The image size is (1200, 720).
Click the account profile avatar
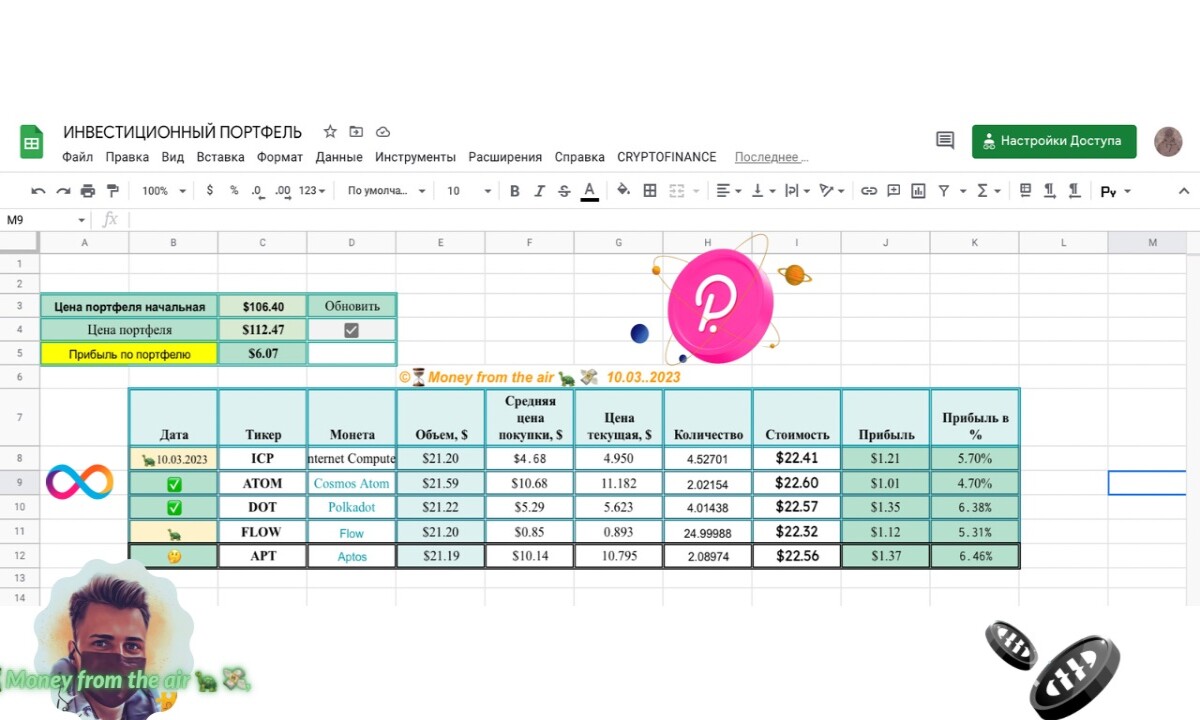click(1168, 141)
